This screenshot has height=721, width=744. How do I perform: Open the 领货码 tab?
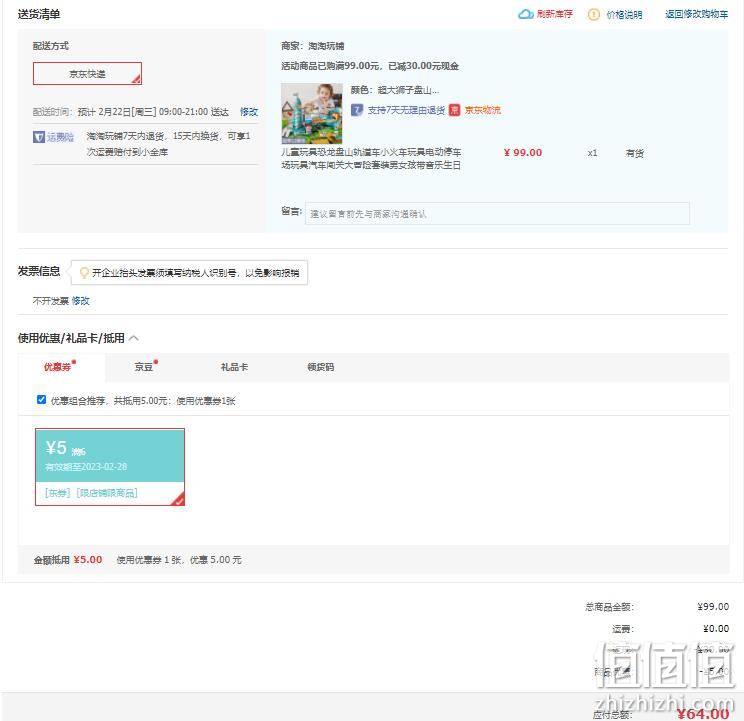(x=321, y=367)
